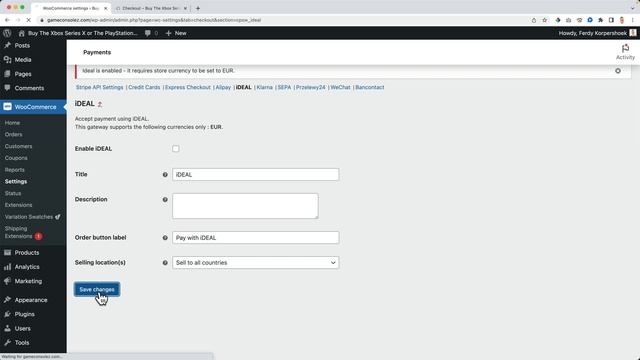
Task: Open the WooCommerce sidebar menu
Action: [33, 107]
